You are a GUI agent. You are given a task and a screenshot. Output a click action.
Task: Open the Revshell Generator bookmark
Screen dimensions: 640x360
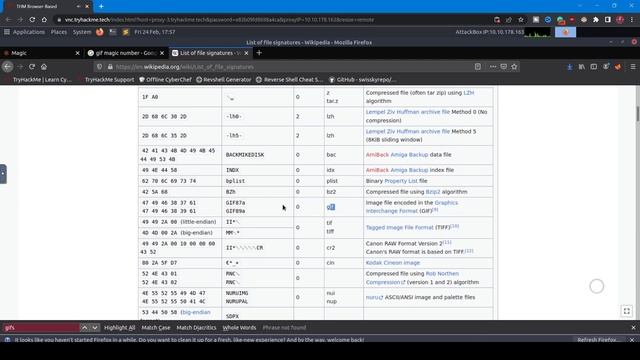[x=224, y=80]
